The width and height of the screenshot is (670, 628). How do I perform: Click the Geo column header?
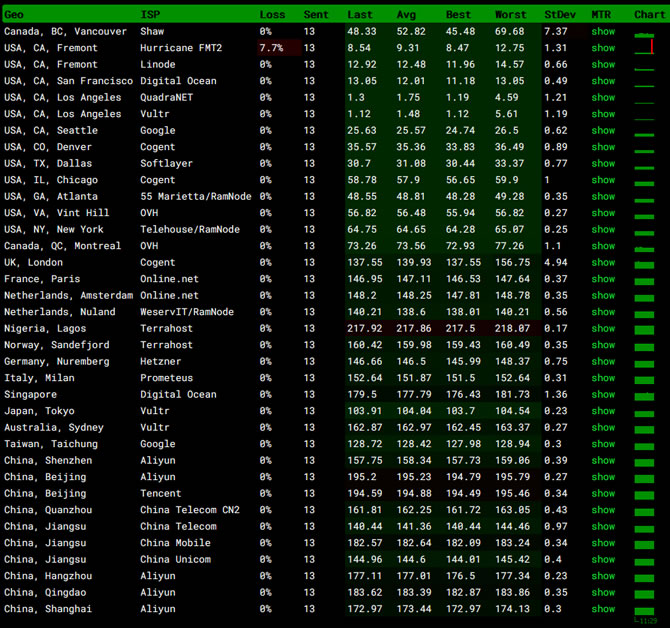point(14,15)
